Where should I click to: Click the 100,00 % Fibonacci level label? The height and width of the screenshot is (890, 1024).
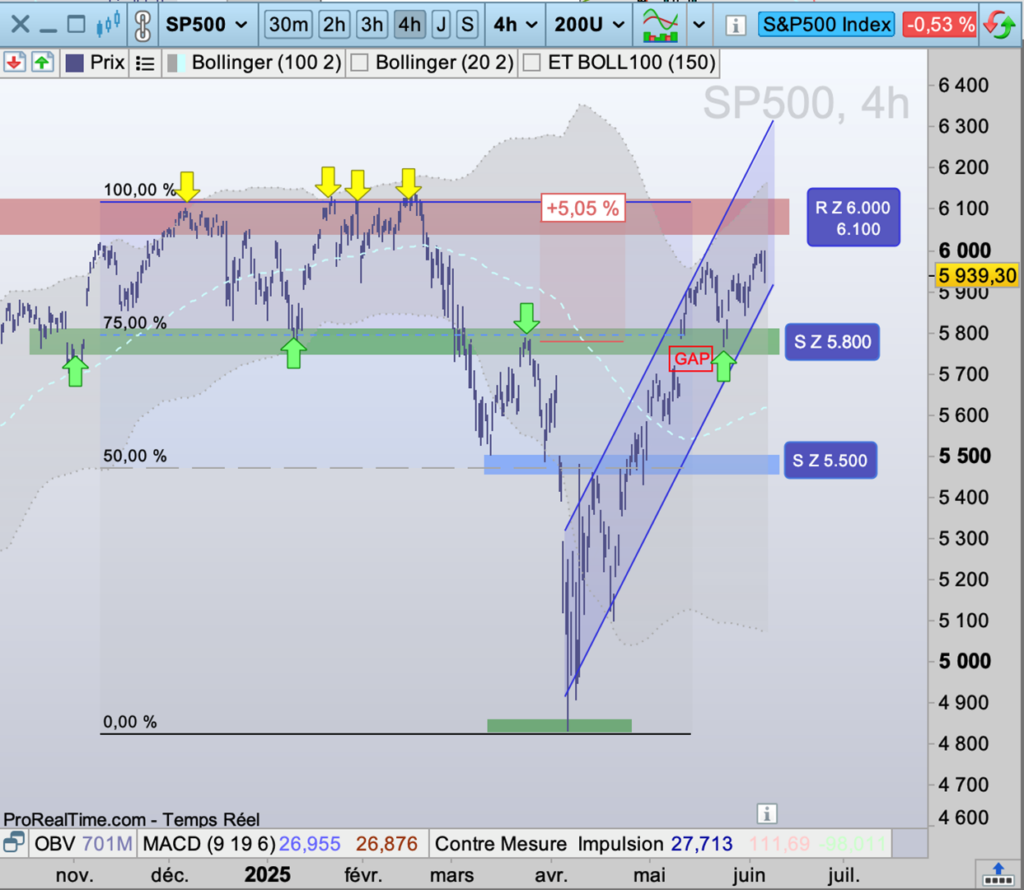point(140,190)
